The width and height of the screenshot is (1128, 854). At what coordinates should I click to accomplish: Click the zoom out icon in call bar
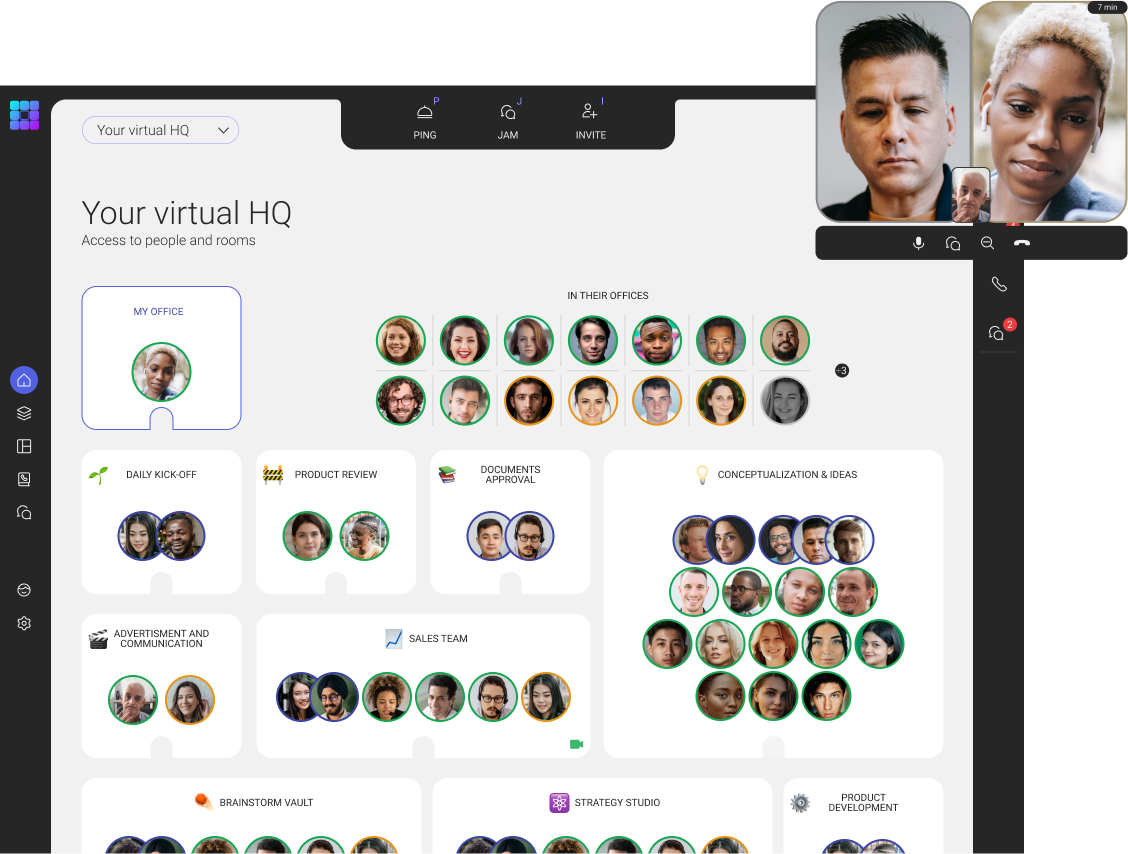(987, 243)
